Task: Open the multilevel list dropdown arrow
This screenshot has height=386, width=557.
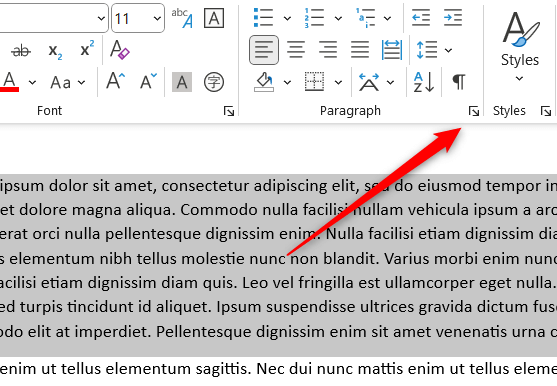Action: click(388, 18)
